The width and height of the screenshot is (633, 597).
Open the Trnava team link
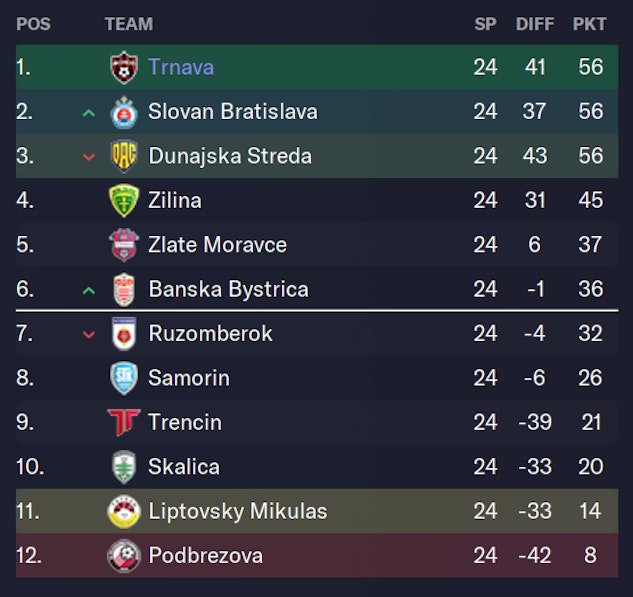[x=181, y=67]
